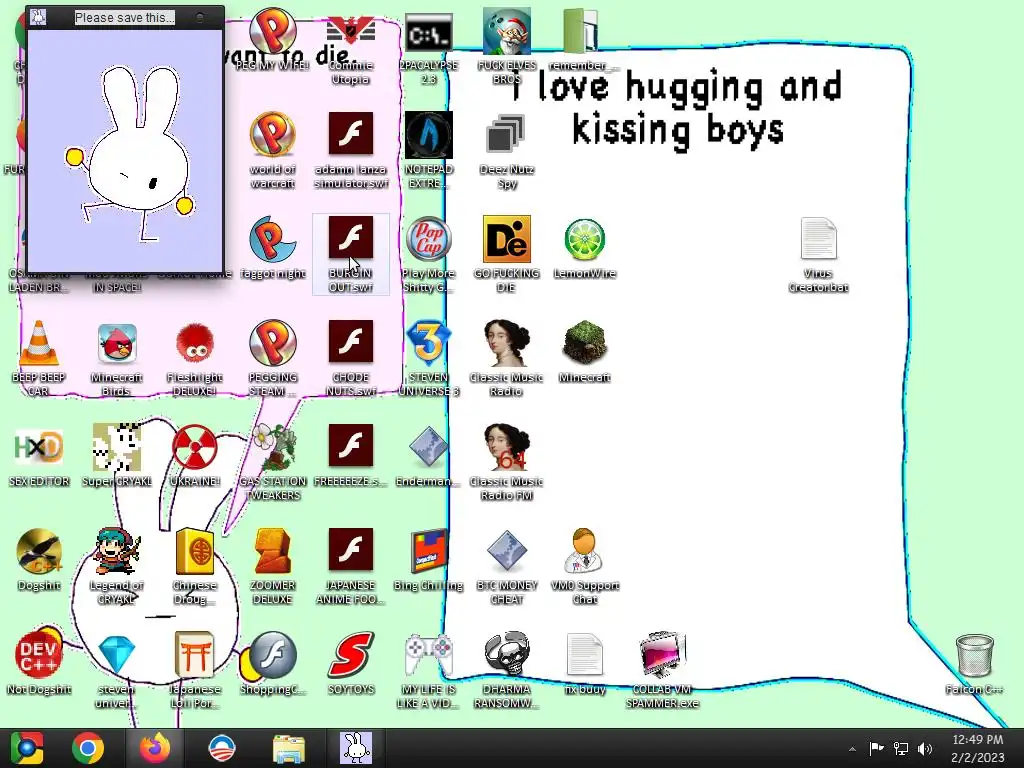Open Firefox from the taskbar

(155, 748)
